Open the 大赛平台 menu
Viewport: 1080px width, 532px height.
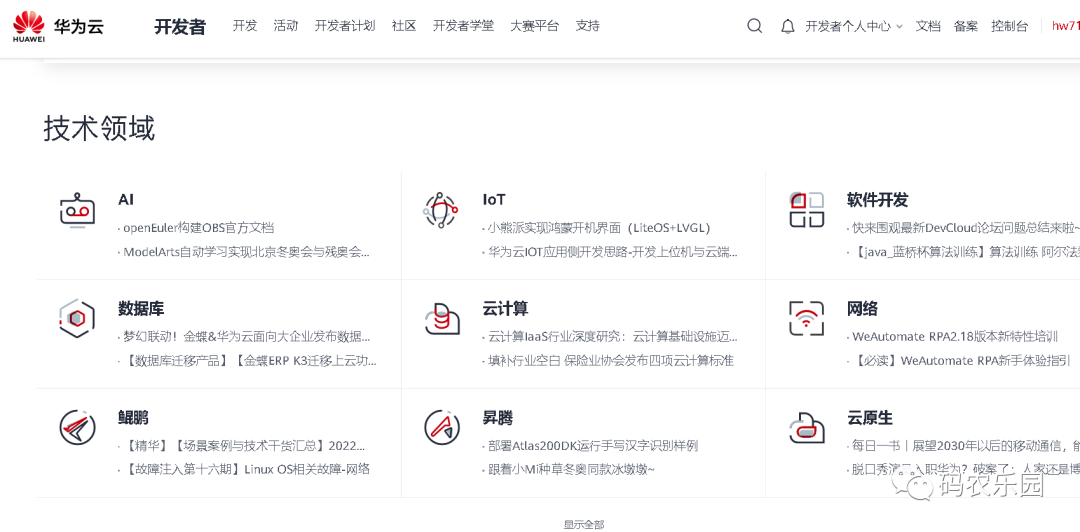click(x=534, y=26)
